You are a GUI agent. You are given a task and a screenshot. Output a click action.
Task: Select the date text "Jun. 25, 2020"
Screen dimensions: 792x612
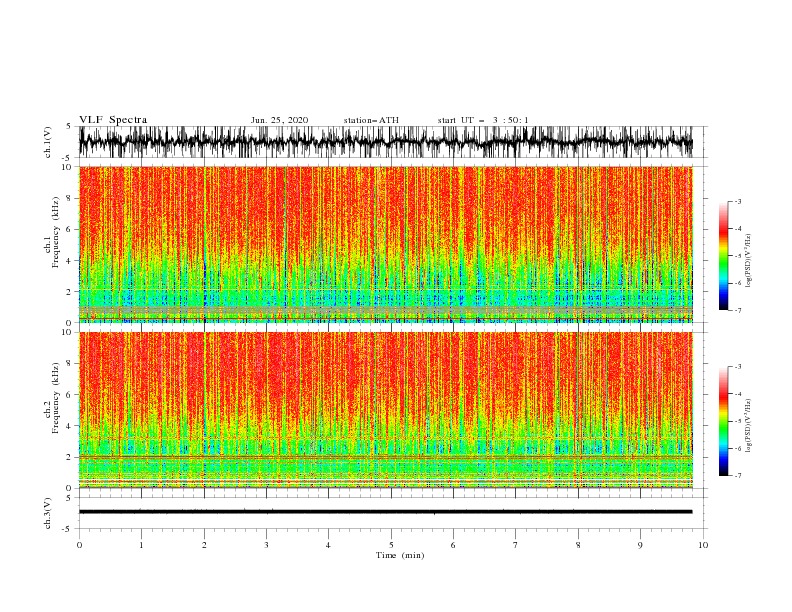279,120
